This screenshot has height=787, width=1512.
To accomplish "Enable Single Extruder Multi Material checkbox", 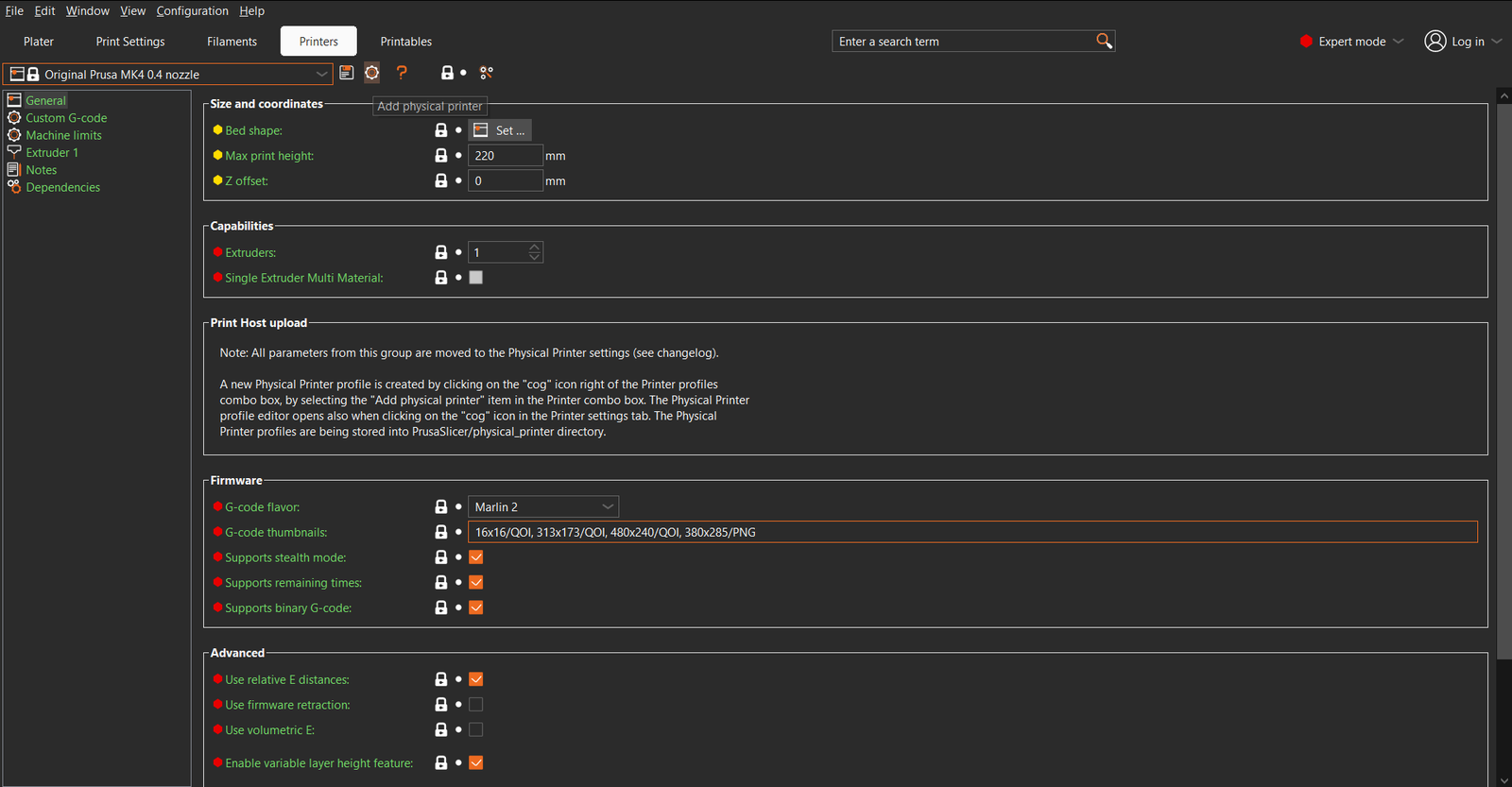I will click(x=476, y=278).
